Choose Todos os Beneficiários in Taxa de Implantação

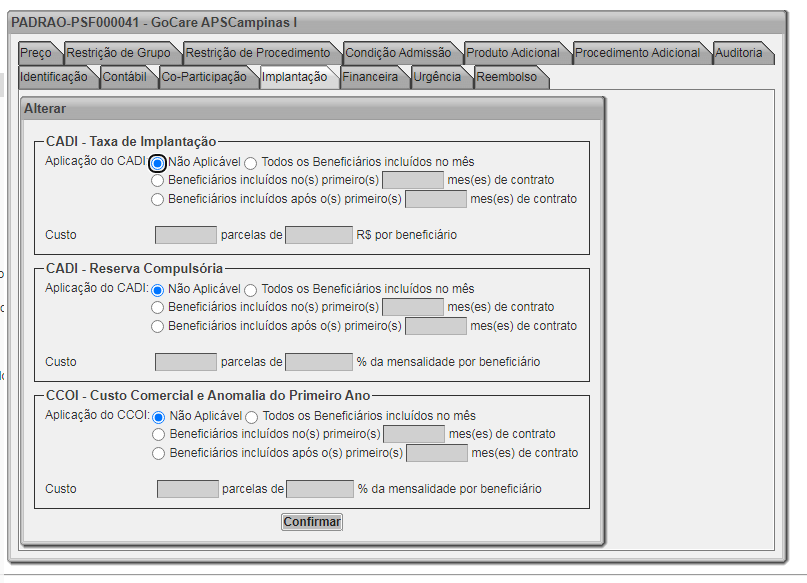(x=251, y=164)
